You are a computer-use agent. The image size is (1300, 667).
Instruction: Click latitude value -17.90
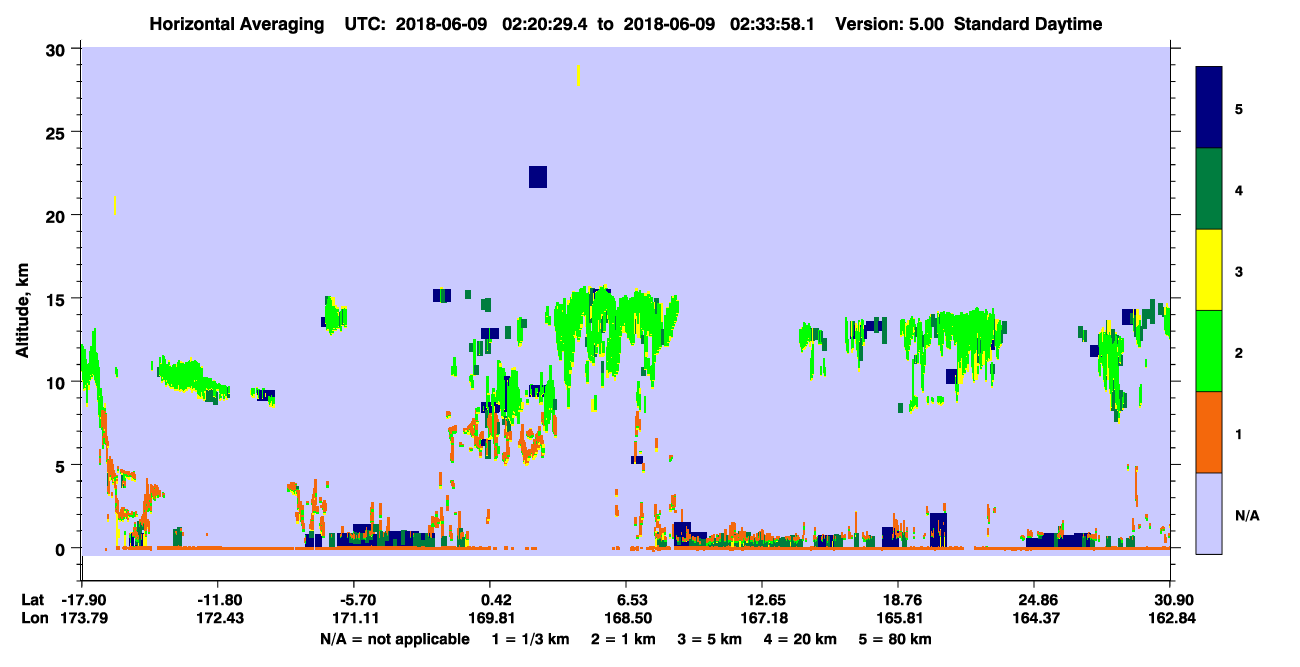click(83, 600)
